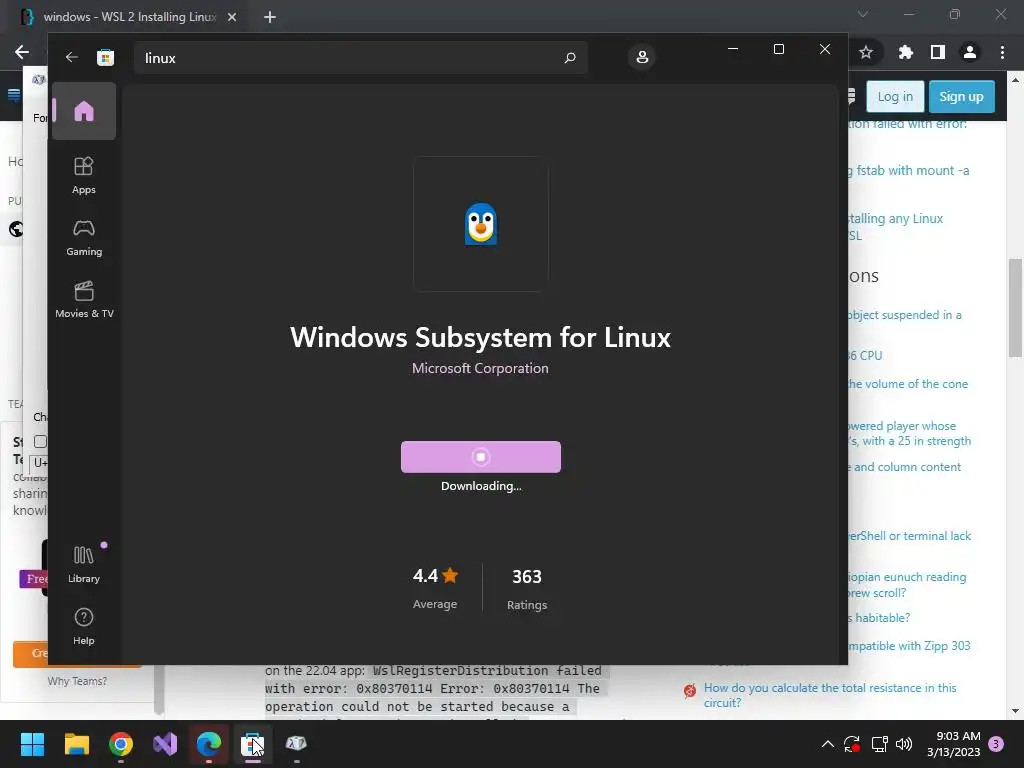Open Apps section in Store sidebar
The image size is (1024, 768).
click(x=84, y=175)
